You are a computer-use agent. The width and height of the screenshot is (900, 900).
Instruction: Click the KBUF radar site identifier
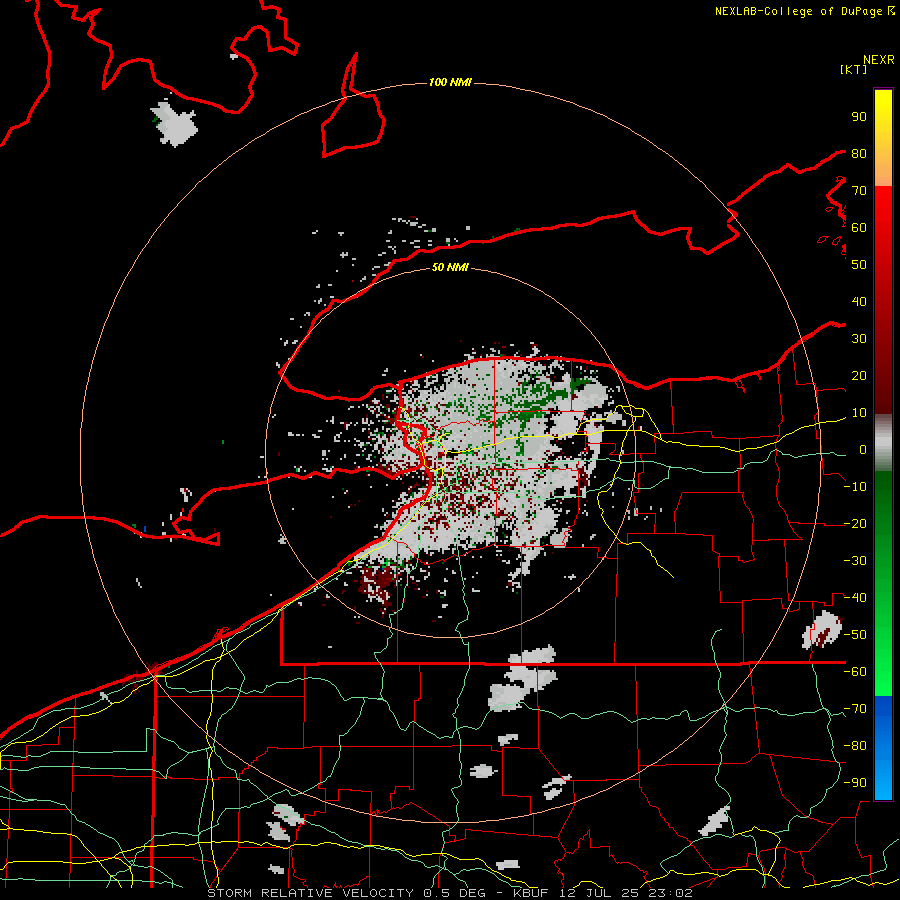coord(530,893)
